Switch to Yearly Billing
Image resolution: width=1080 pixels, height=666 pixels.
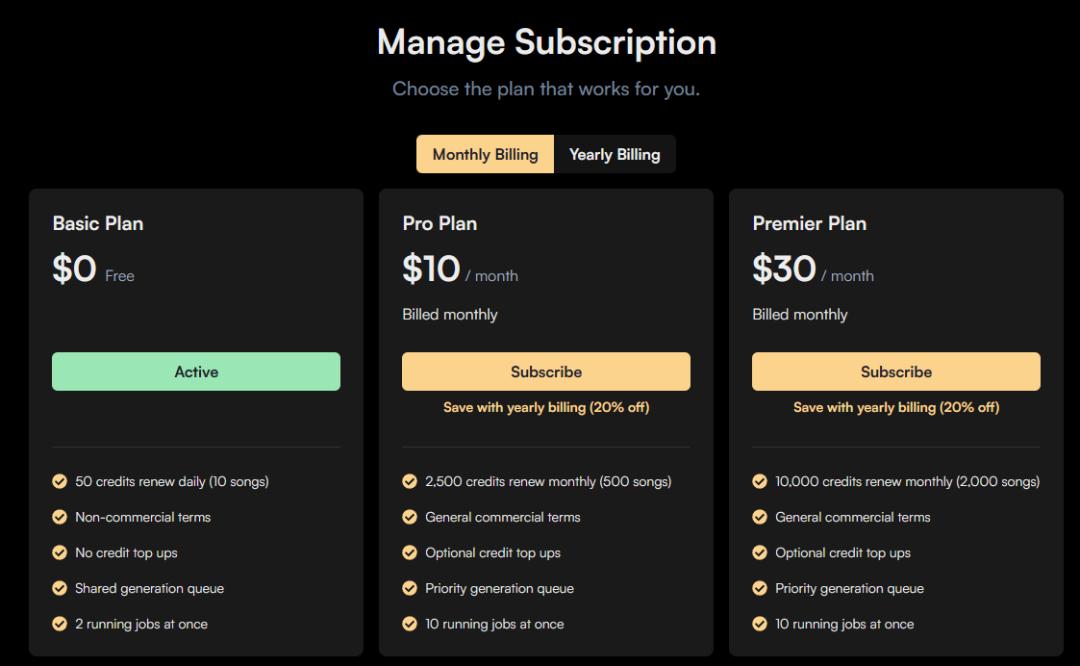coord(614,154)
